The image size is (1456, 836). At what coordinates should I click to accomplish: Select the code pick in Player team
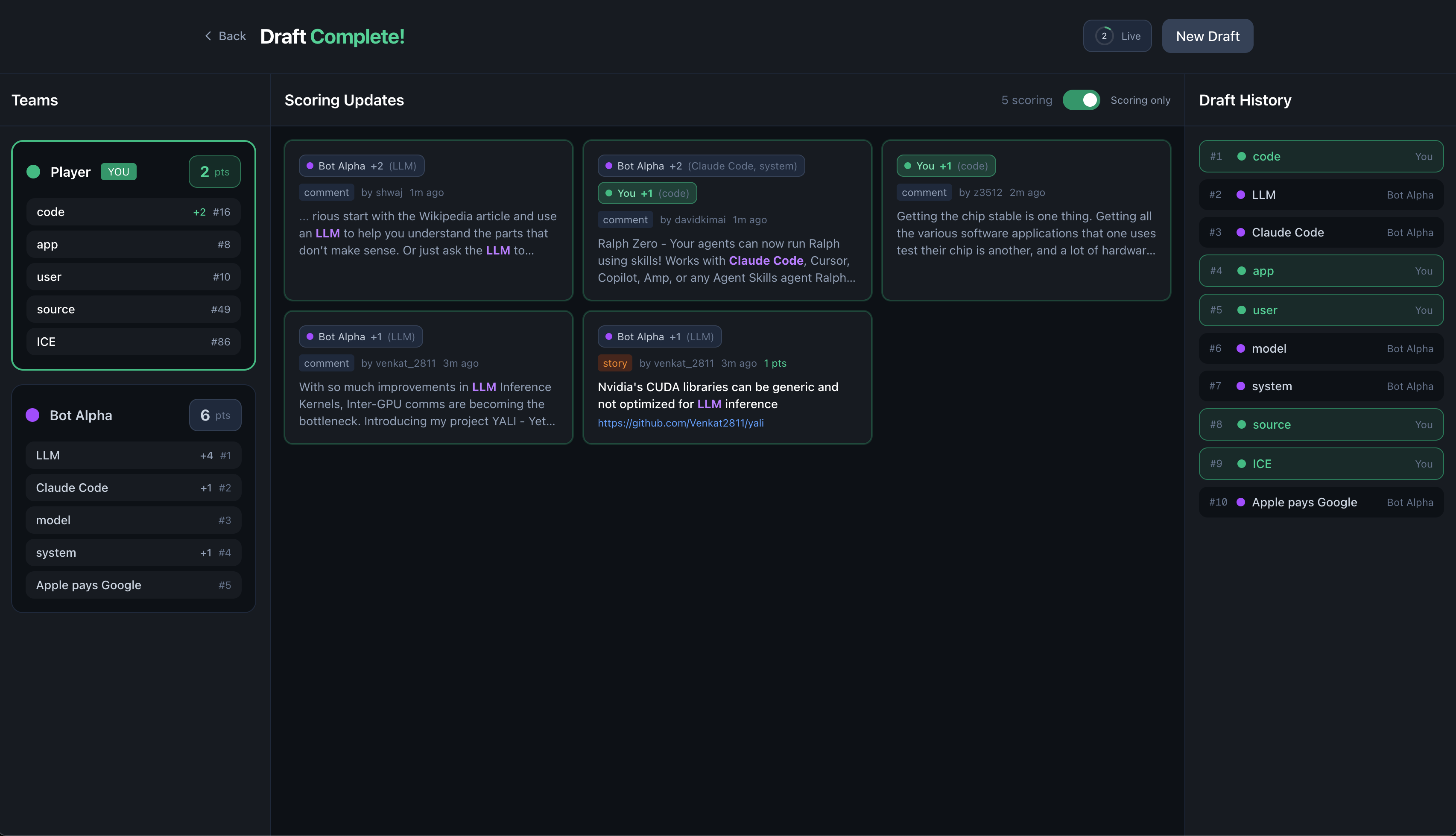pos(133,212)
